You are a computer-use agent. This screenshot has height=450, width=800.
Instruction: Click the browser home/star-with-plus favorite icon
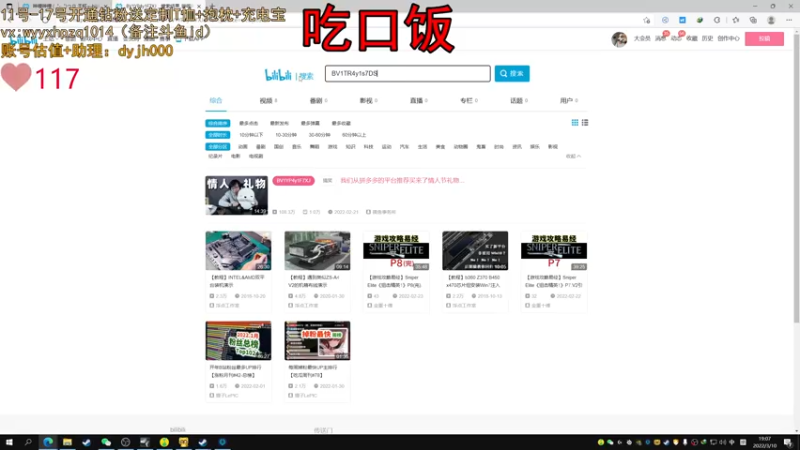(x=647, y=20)
